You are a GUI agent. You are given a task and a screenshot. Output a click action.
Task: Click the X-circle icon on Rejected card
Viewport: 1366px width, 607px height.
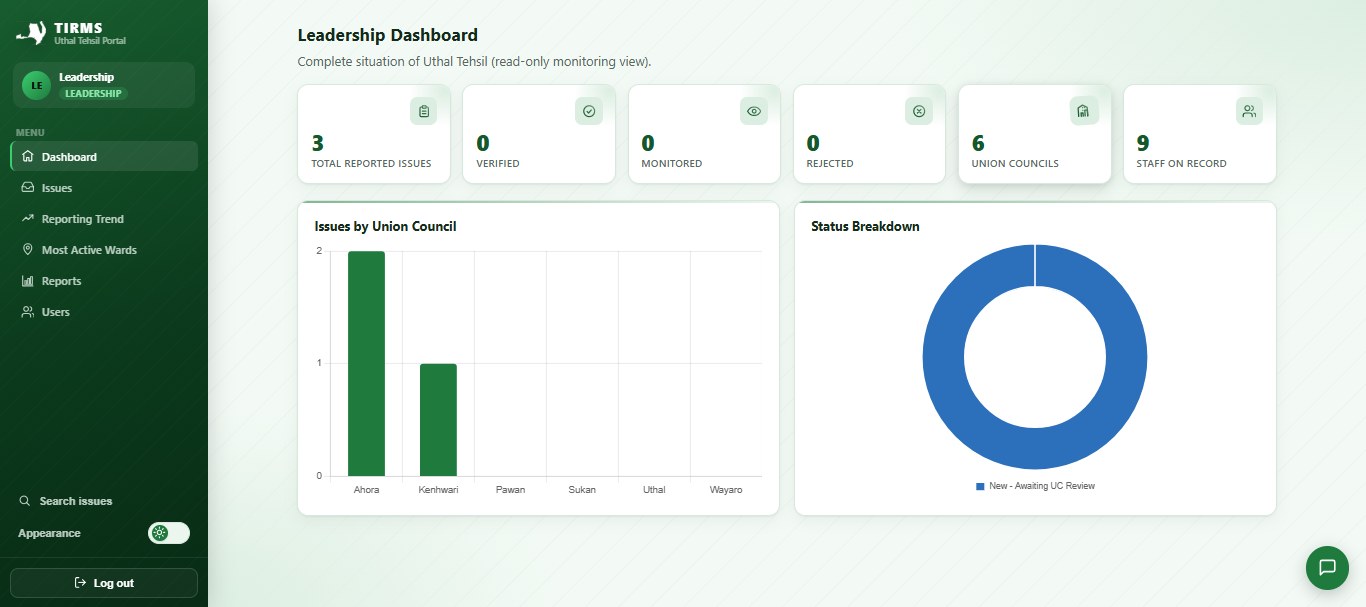[919, 111]
